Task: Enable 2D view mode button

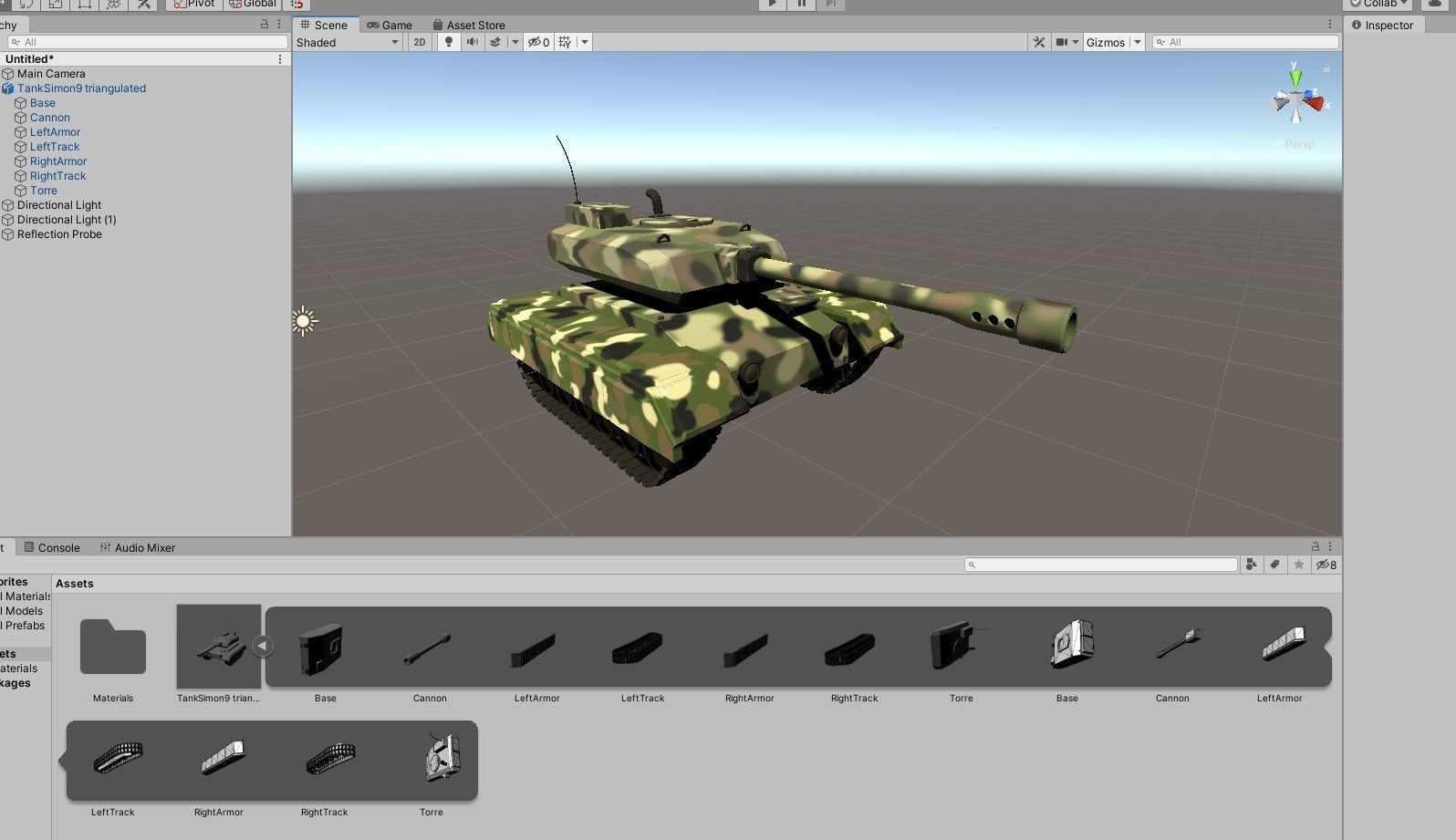Action: tap(420, 42)
